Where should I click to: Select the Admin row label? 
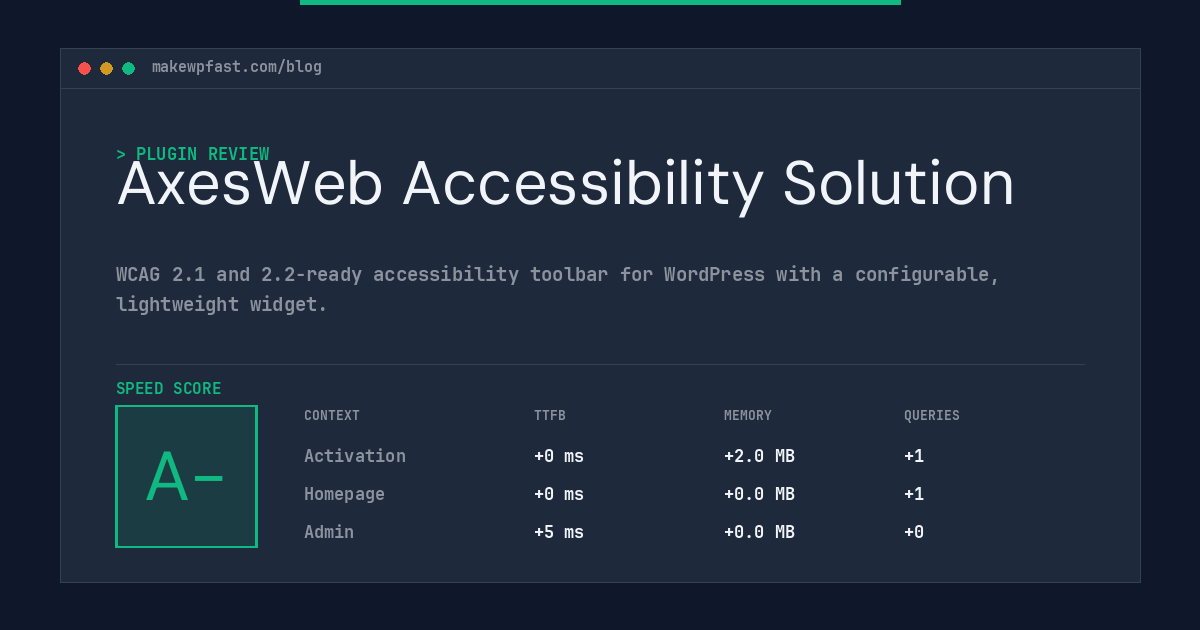[329, 532]
